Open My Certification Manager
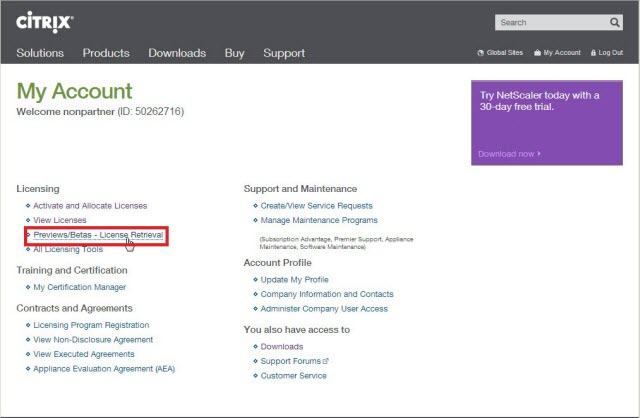This screenshot has height=418, width=640. click(x=80, y=287)
